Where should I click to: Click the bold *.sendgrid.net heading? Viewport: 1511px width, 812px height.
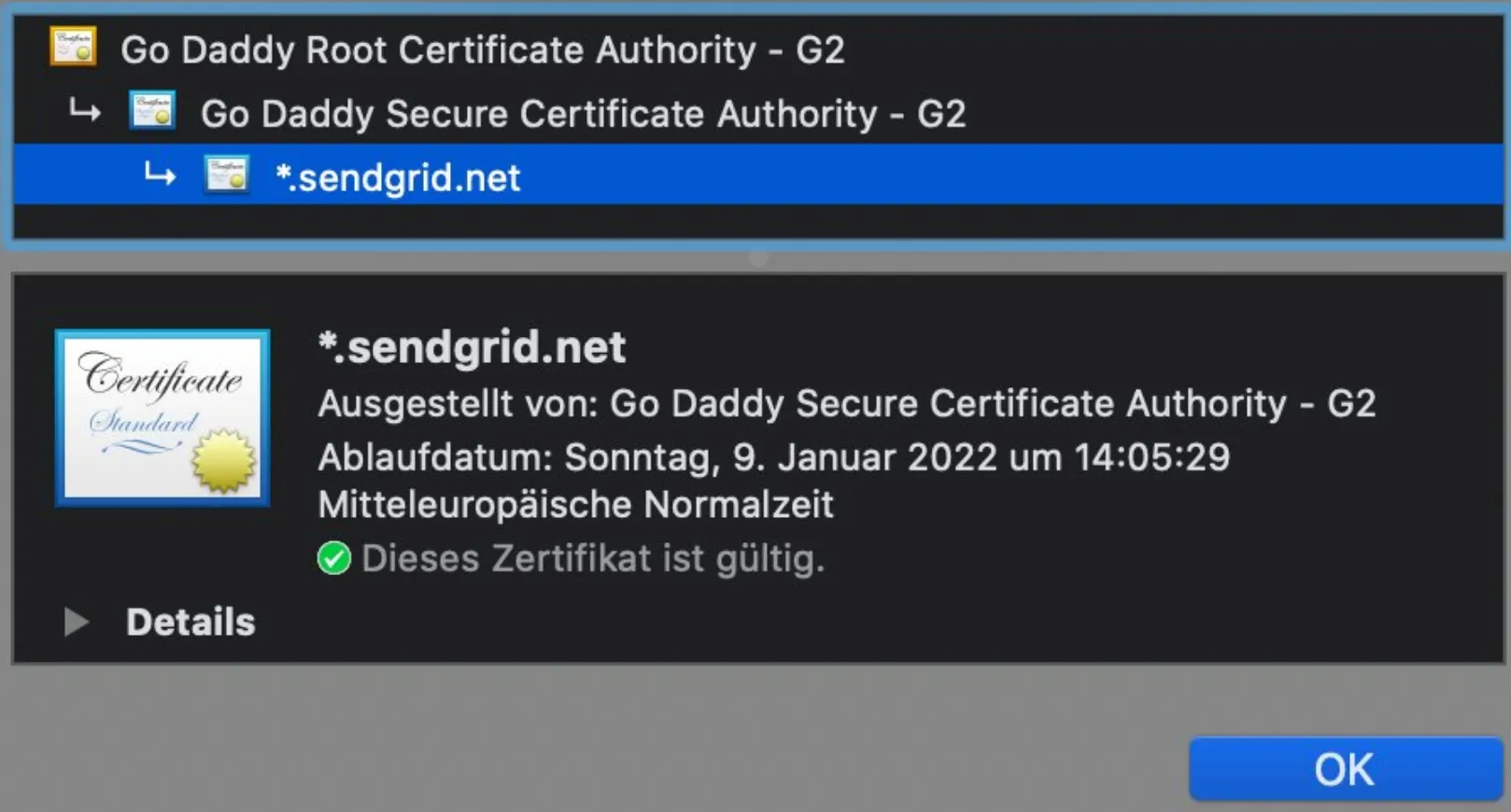472,348
